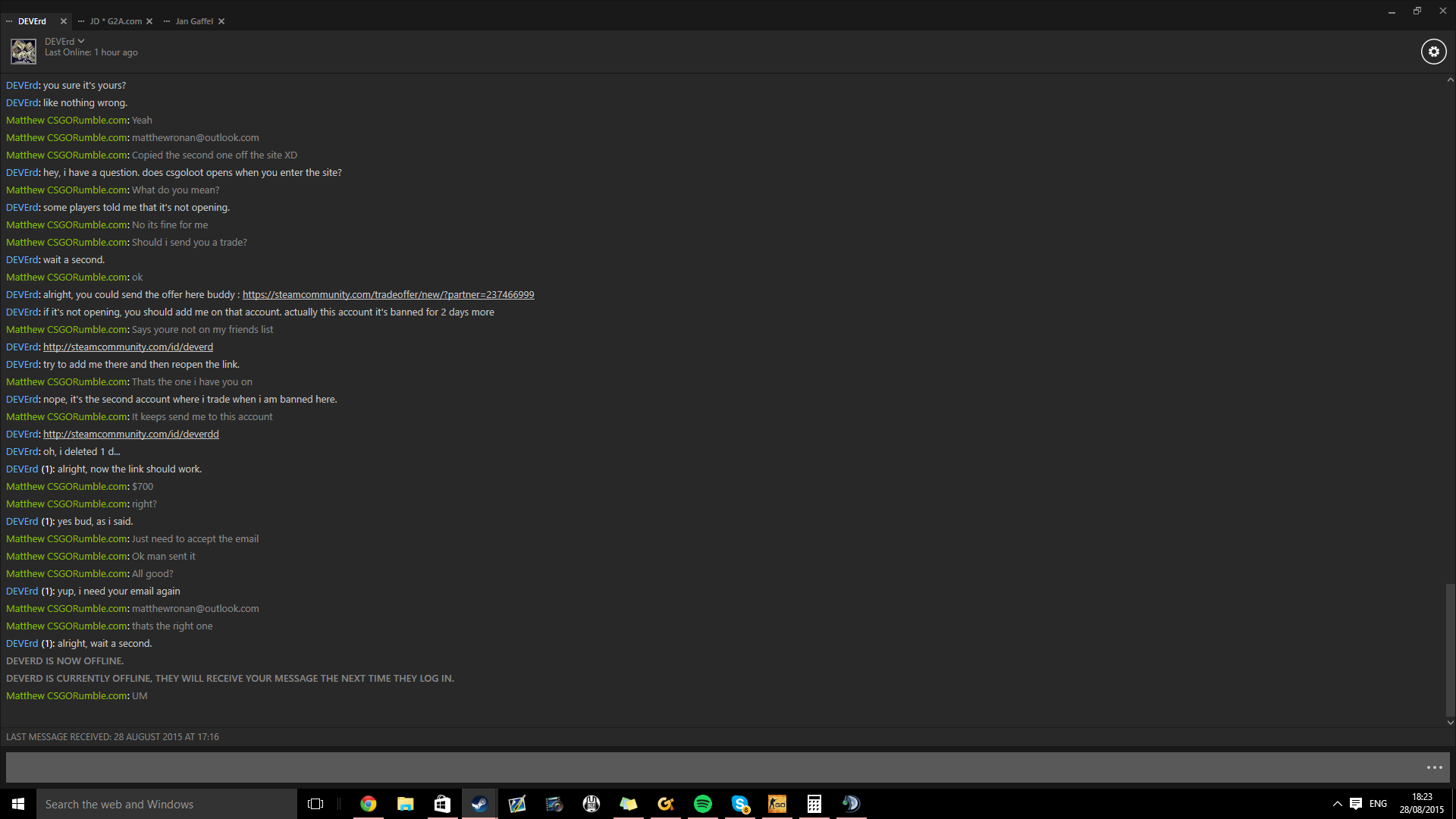Viewport: 1456px width, 819px height.
Task: Open Spotify from the taskbar
Action: pos(703,804)
